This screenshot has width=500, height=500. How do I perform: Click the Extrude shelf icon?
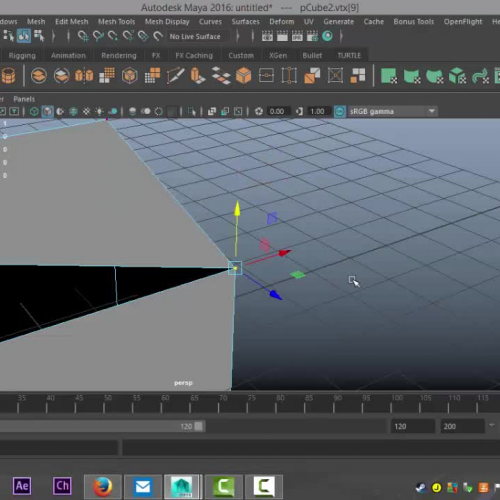pyautogui.click(x=198, y=76)
